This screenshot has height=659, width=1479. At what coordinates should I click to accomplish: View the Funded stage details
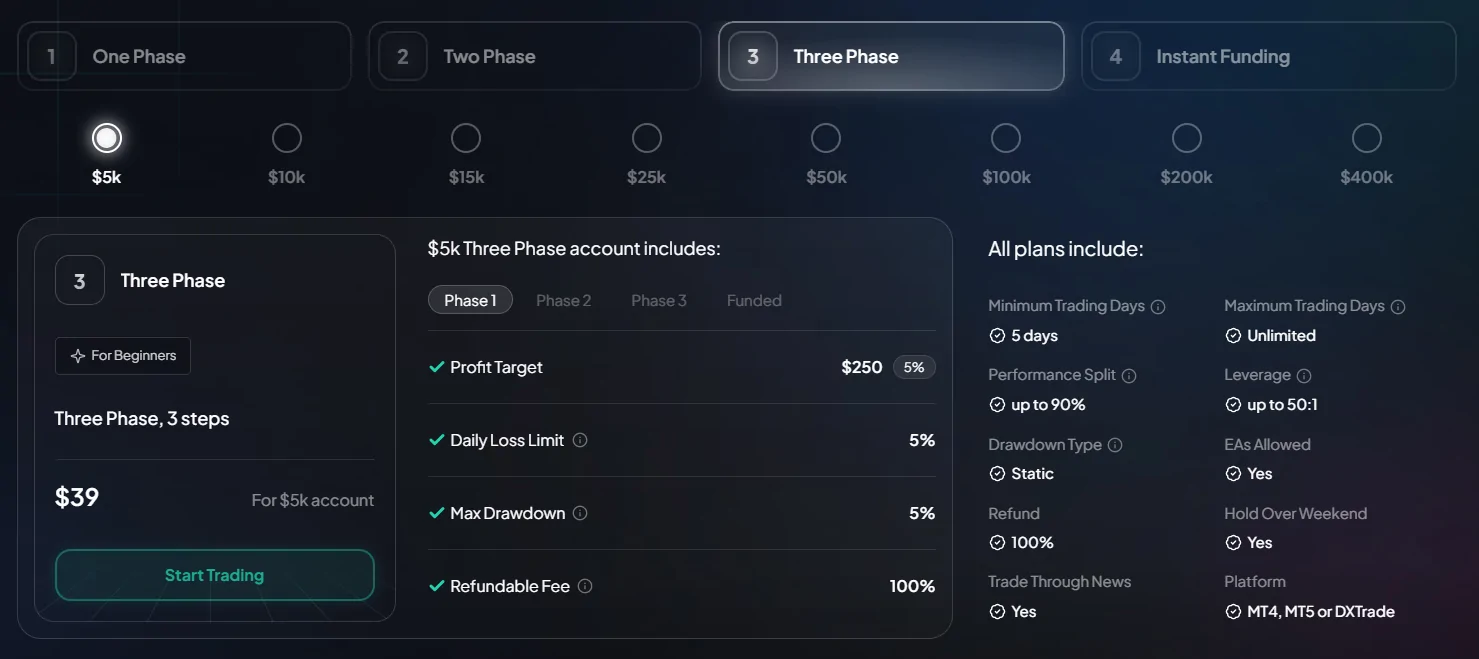coord(754,300)
